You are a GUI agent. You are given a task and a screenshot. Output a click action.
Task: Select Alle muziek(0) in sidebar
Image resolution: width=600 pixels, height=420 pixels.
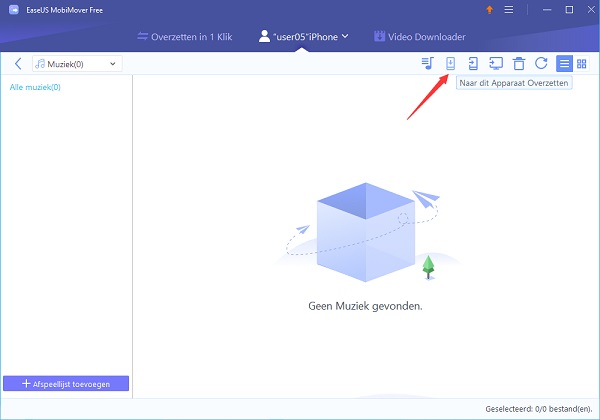point(35,87)
